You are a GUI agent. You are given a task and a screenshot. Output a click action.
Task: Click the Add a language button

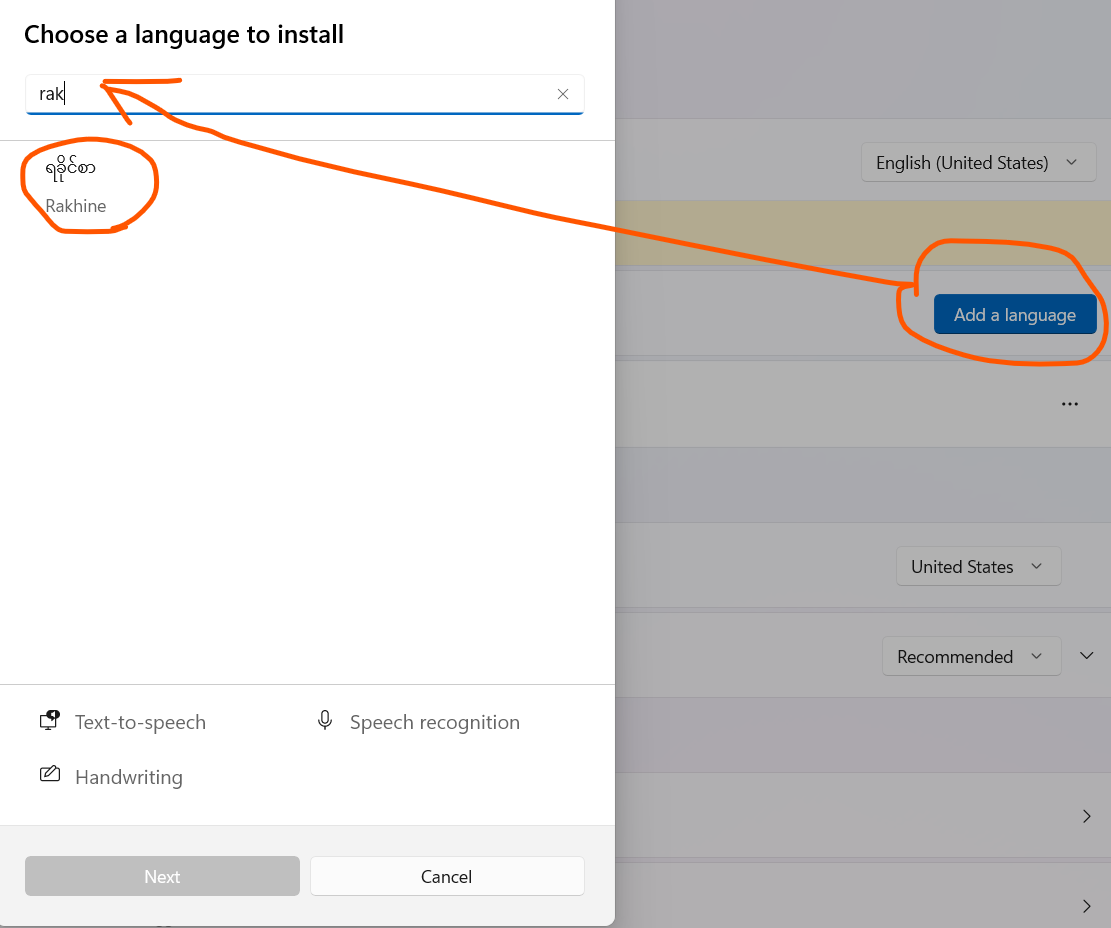pyautogui.click(x=1014, y=315)
